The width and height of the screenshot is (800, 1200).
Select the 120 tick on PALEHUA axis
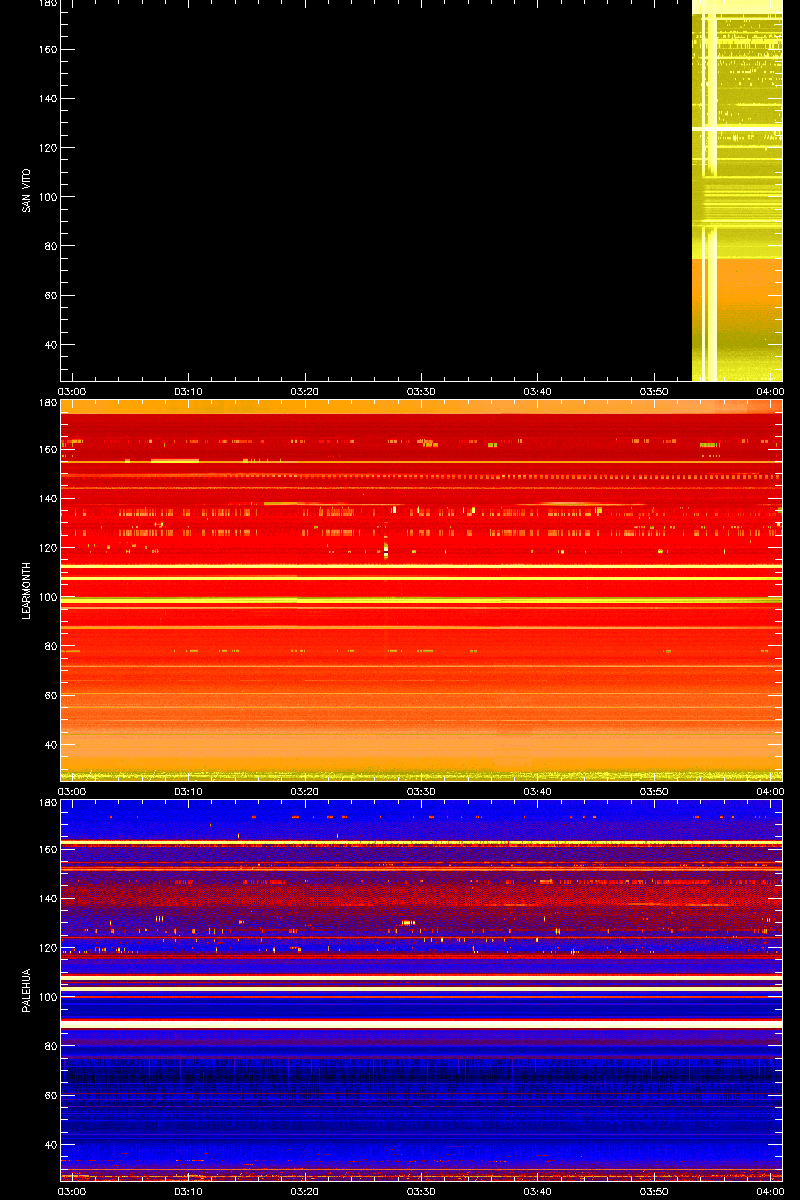pos(46,948)
